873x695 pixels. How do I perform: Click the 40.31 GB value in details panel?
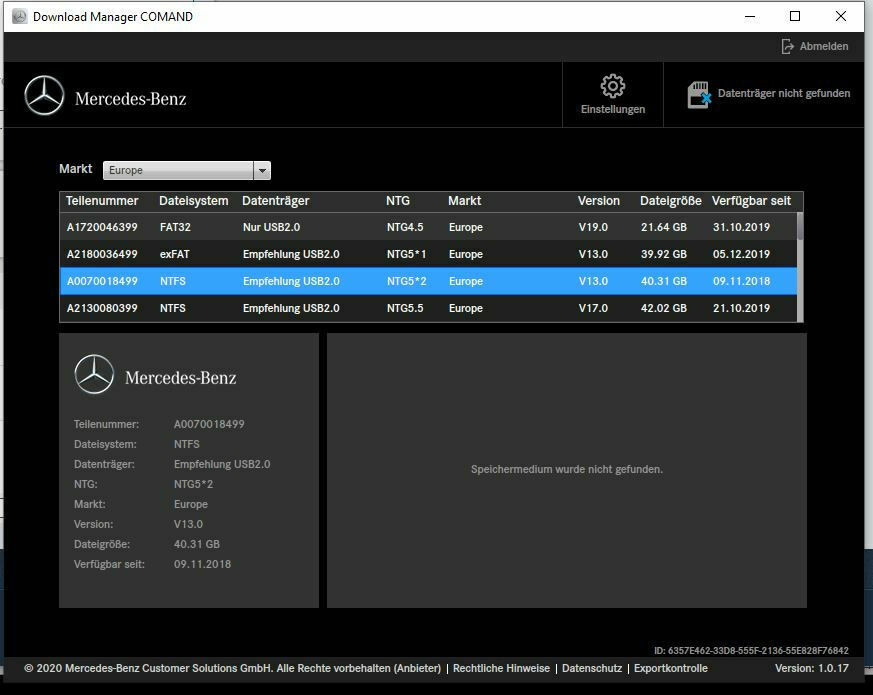(197, 544)
